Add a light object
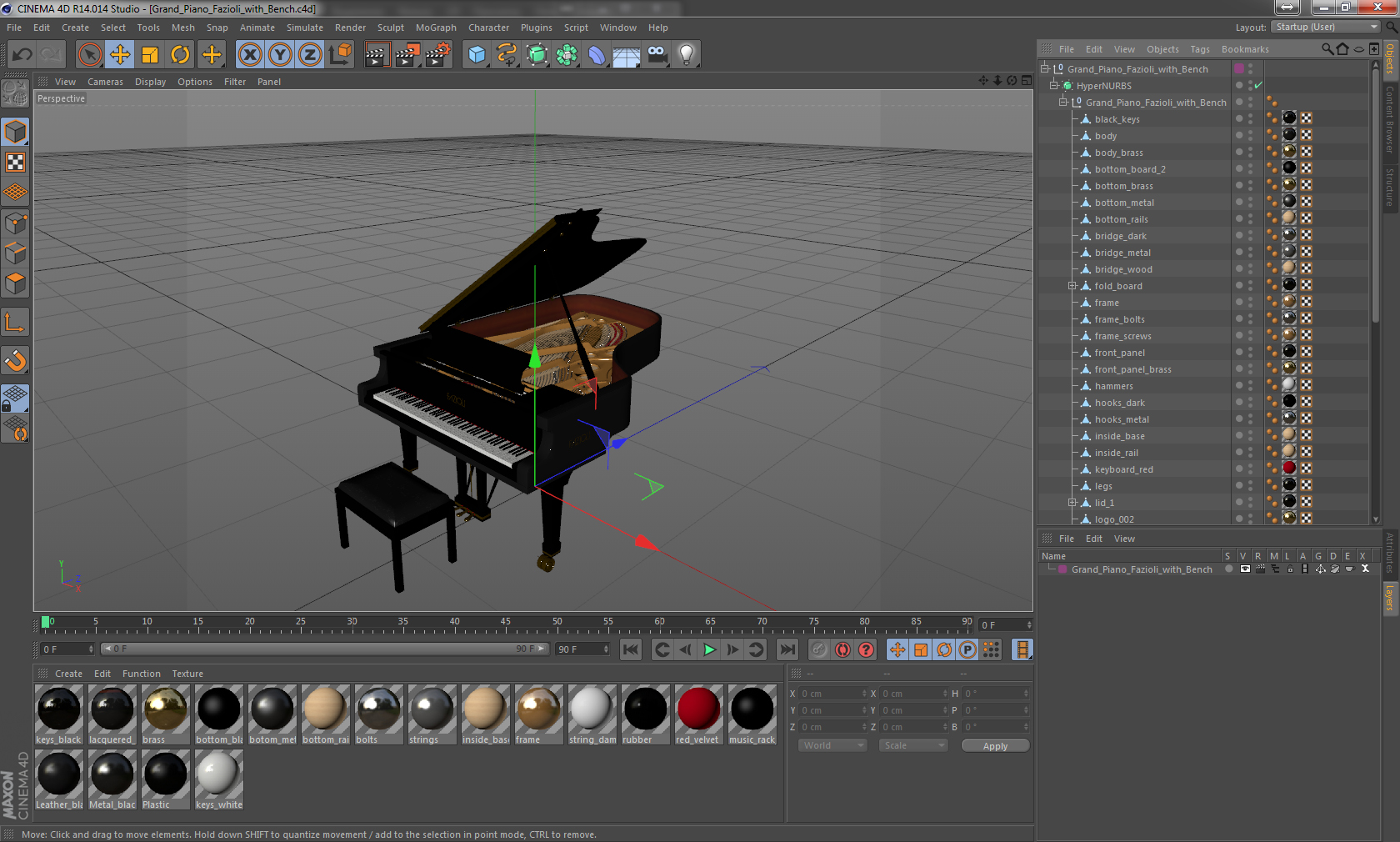This screenshot has width=1400, height=842. [x=687, y=55]
